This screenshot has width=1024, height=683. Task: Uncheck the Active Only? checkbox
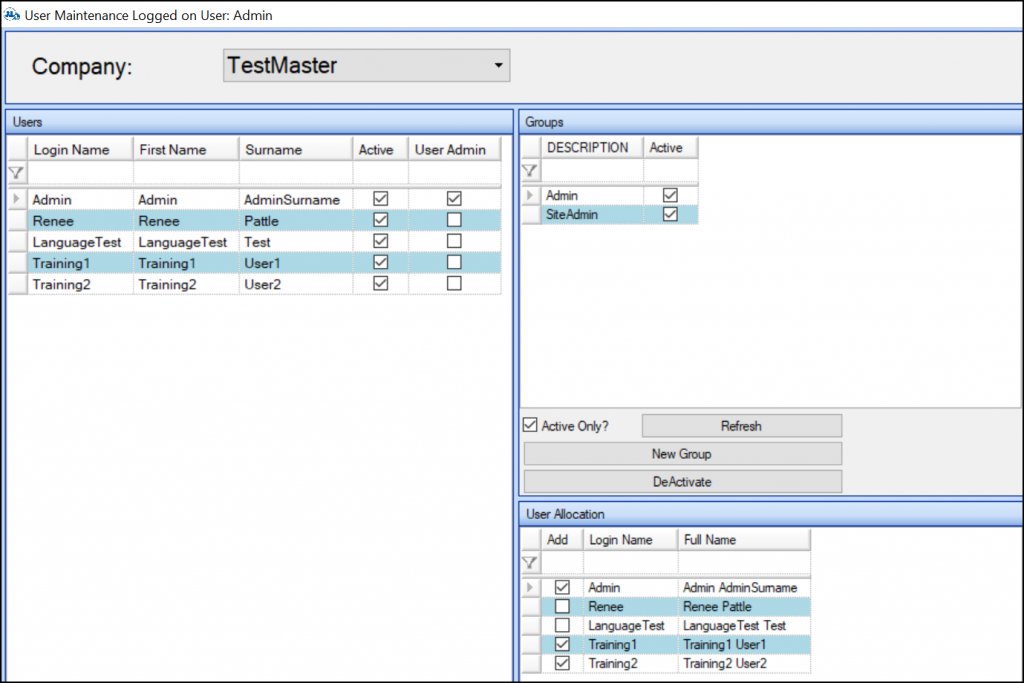point(530,425)
